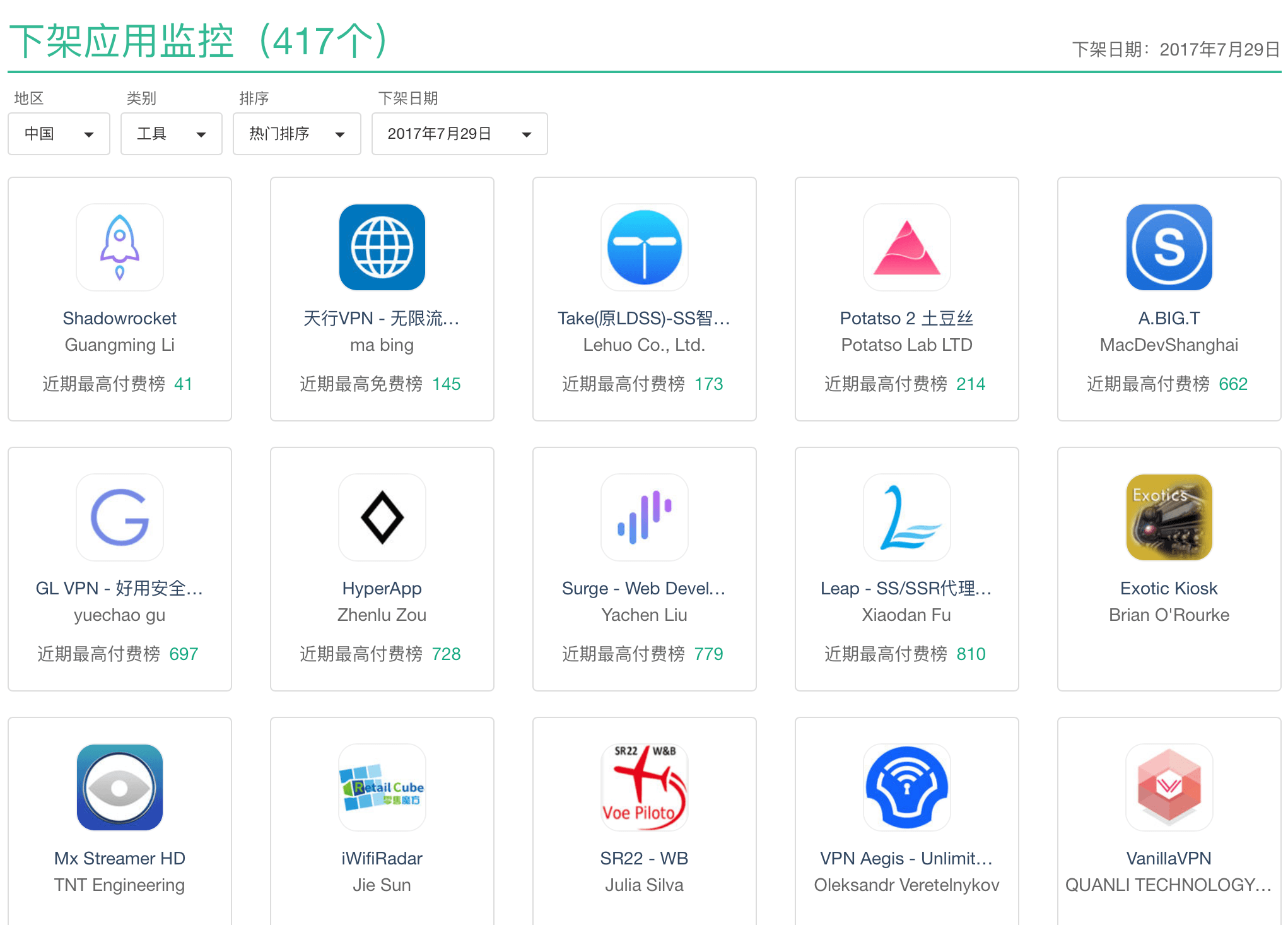Click developer name ma bing
The width and height of the screenshot is (1288, 925).
(382, 345)
